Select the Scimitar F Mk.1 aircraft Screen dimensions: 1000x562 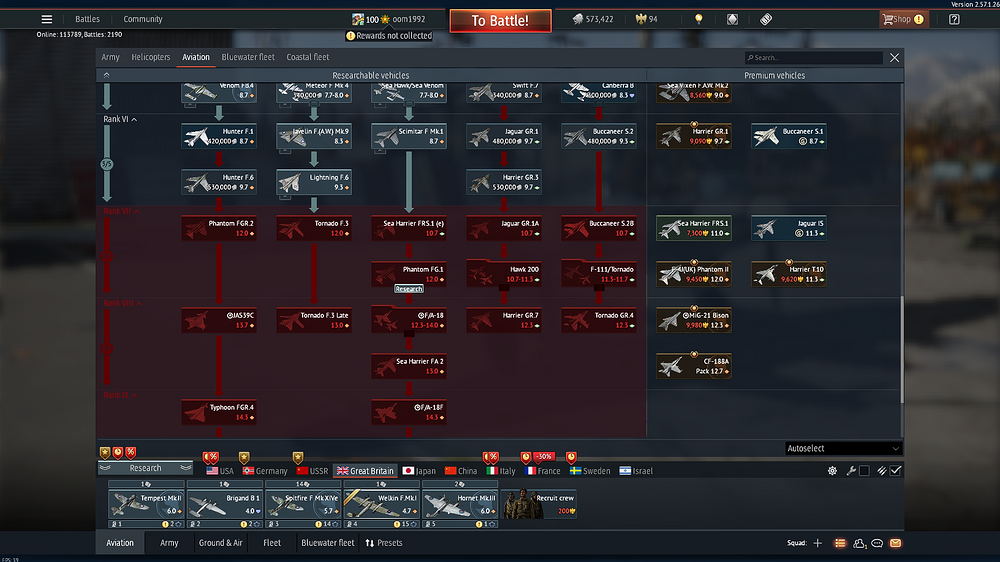click(x=409, y=136)
